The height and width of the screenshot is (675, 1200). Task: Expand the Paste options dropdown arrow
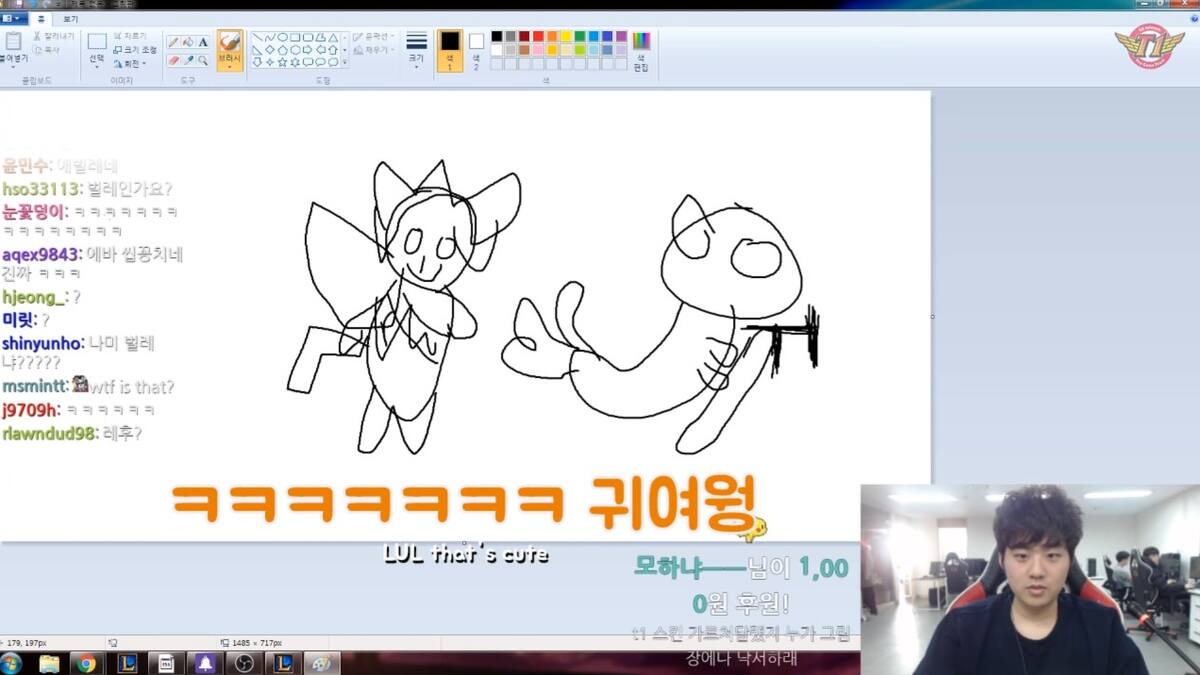pyautogui.click(x=13, y=67)
